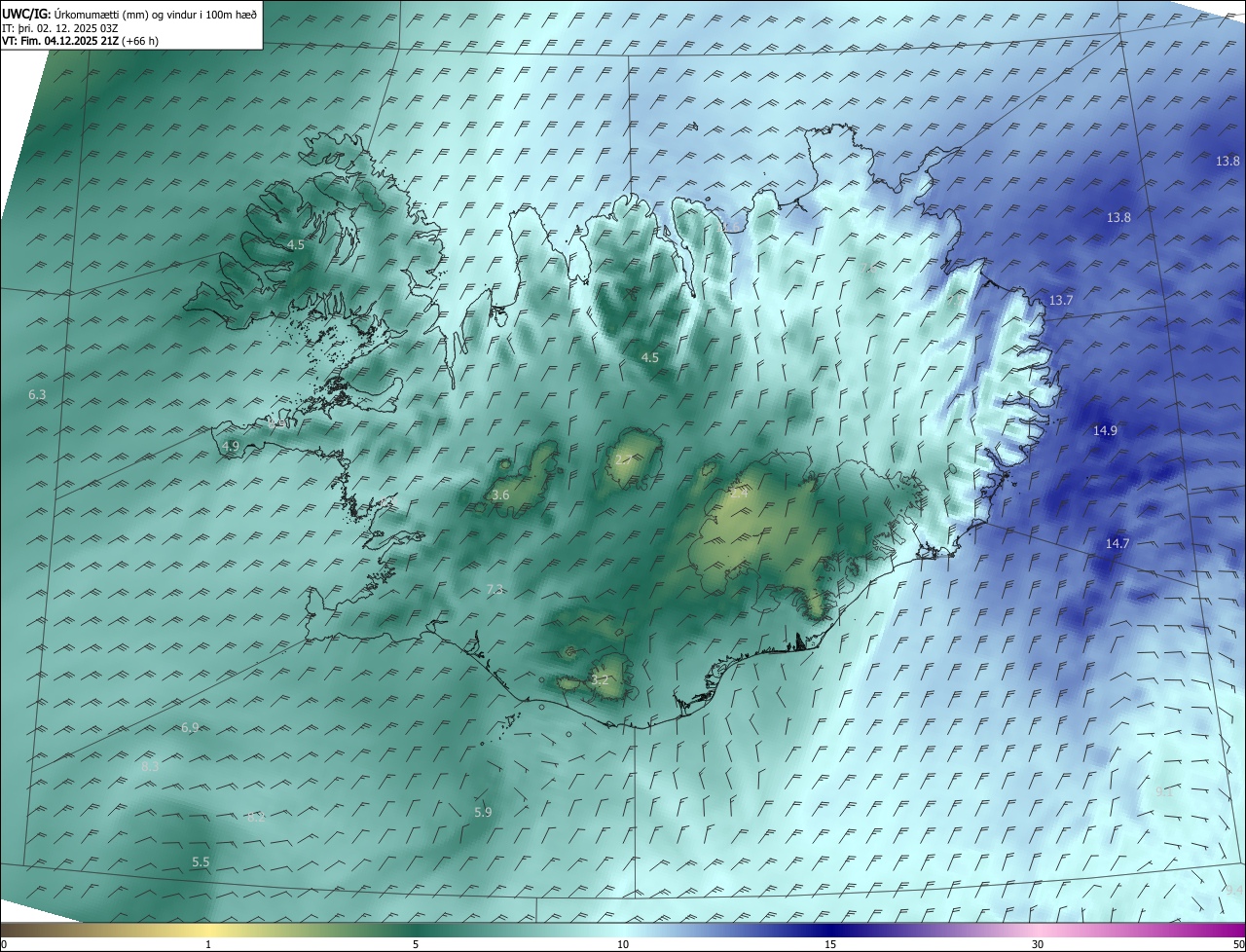This screenshot has height=952, width=1246.
Task: Select the 7.3 value in southwest Iceland
Action: [x=495, y=590]
